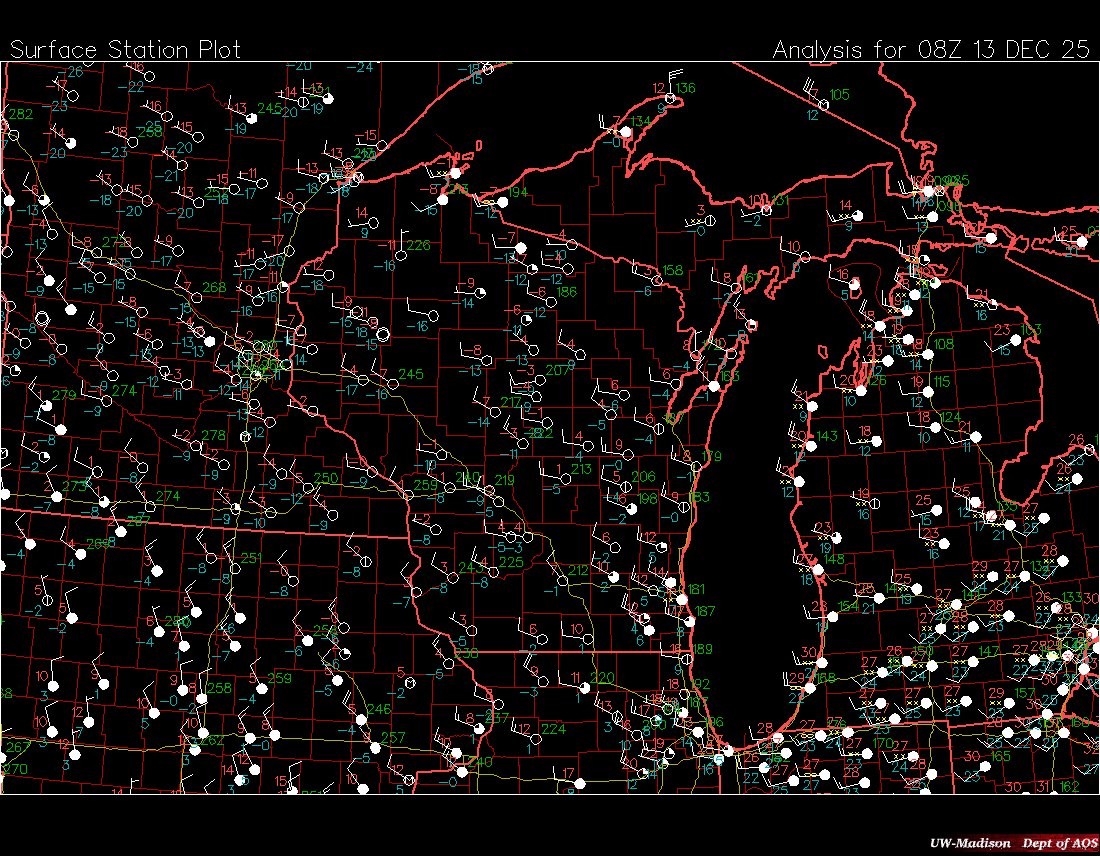Select the station plot with pressure 226
The image size is (1100, 856).
(401, 255)
